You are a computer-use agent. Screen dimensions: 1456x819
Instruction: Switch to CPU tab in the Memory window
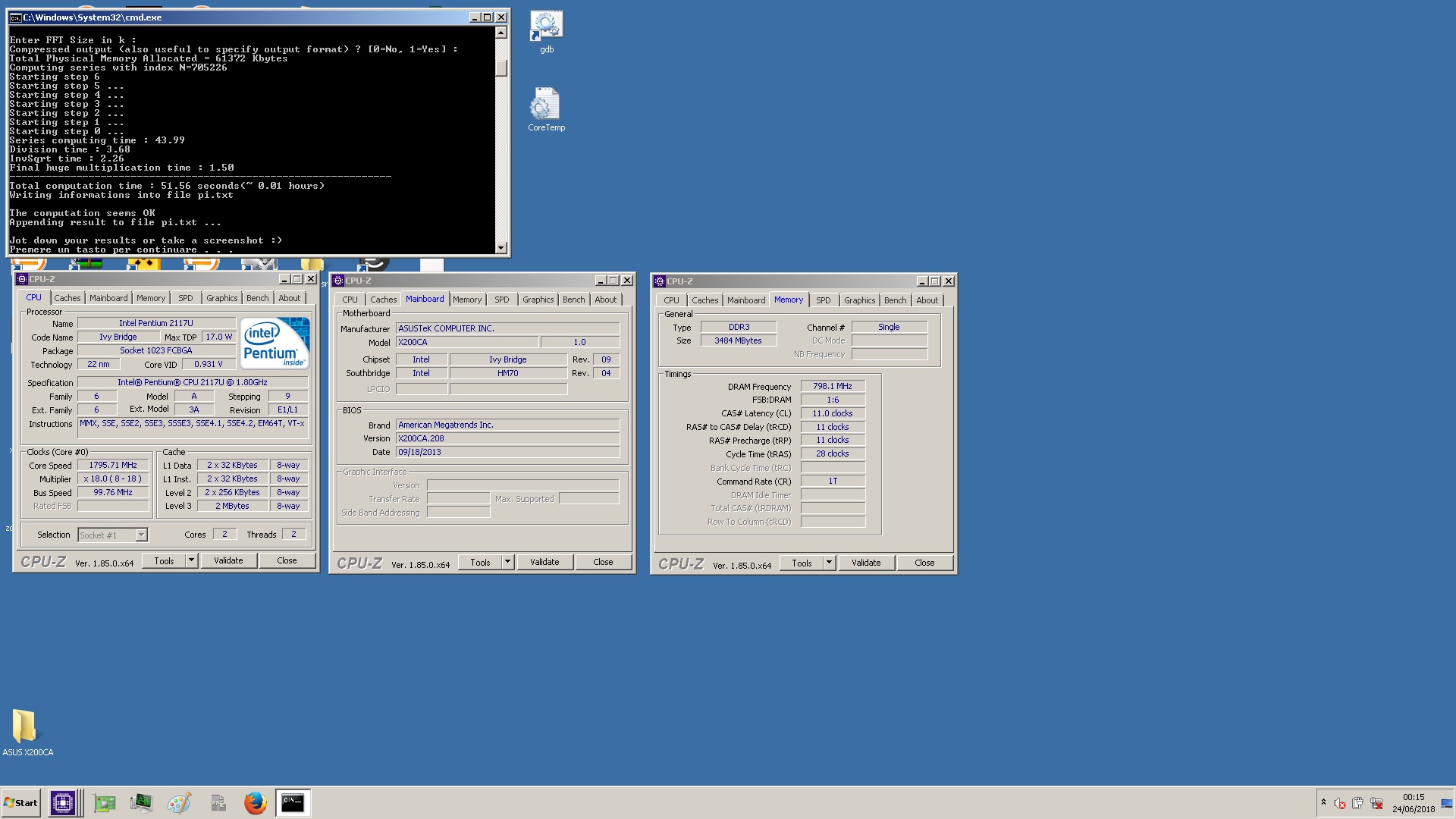[x=671, y=300]
